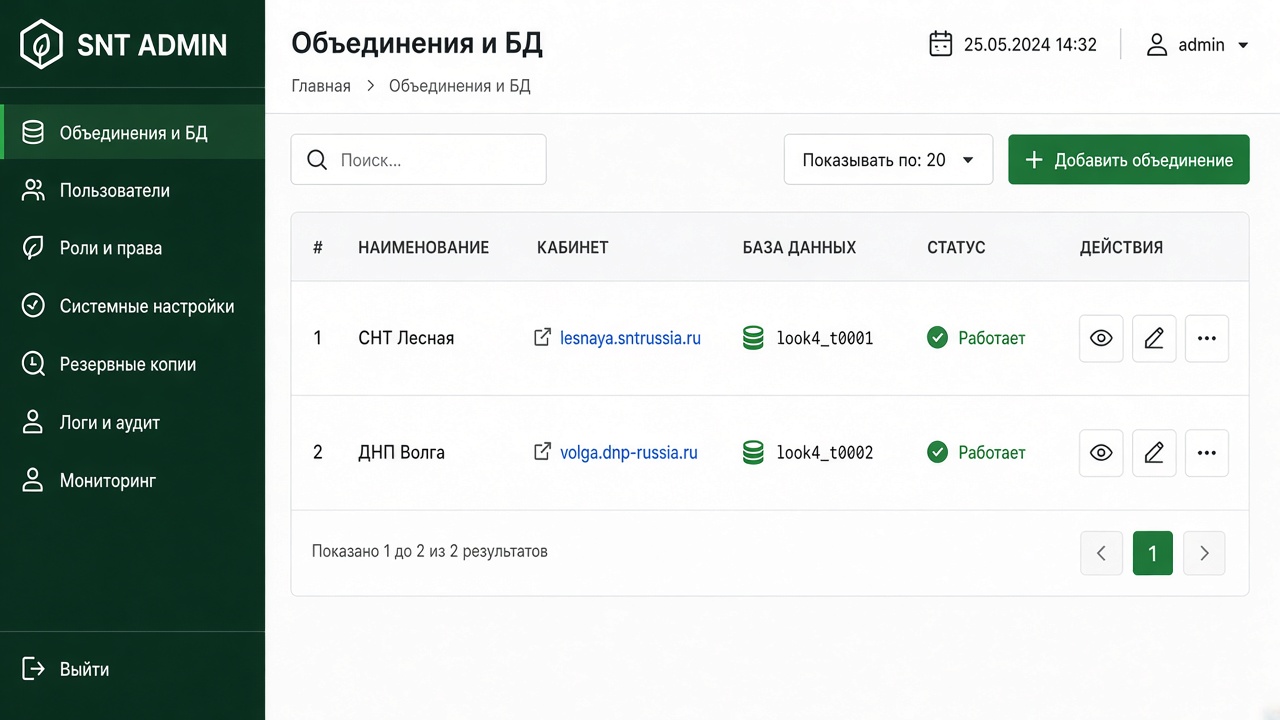Click the SNT ADMIN leaf logo icon

pyautogui.click(x=42, y=44)
